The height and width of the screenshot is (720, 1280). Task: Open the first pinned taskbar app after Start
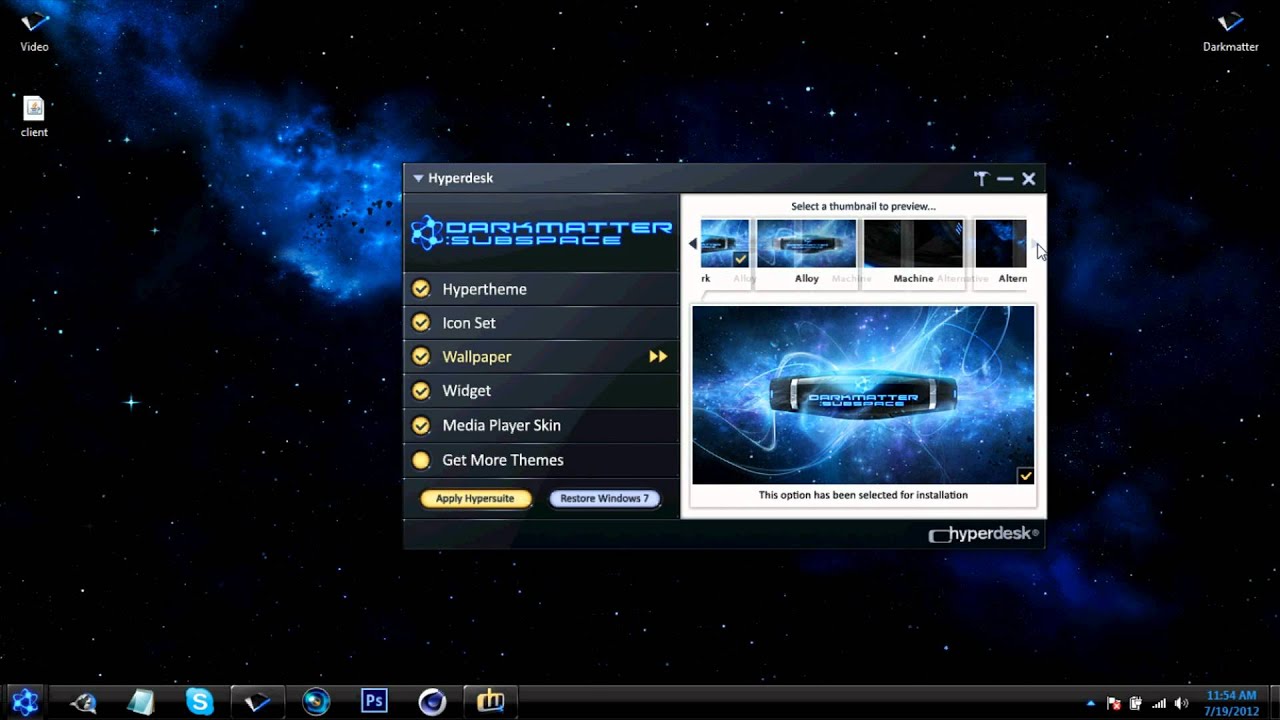click(85, 702)
